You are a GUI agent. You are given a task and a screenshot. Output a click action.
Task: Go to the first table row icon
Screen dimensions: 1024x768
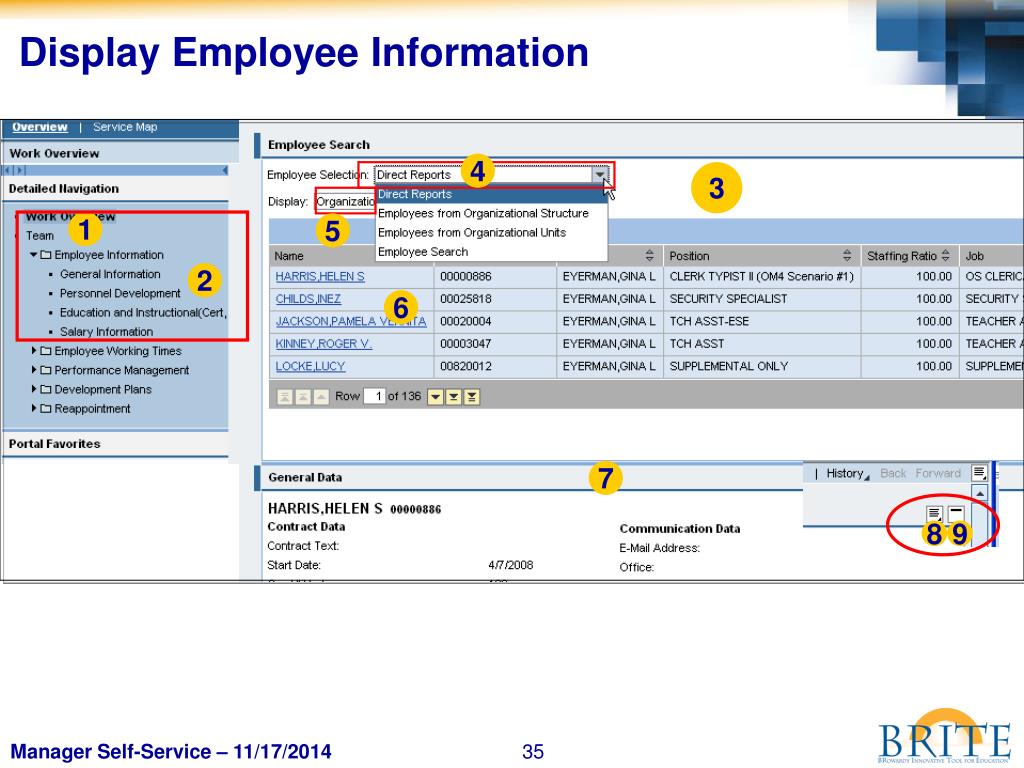tap(285, 396)
